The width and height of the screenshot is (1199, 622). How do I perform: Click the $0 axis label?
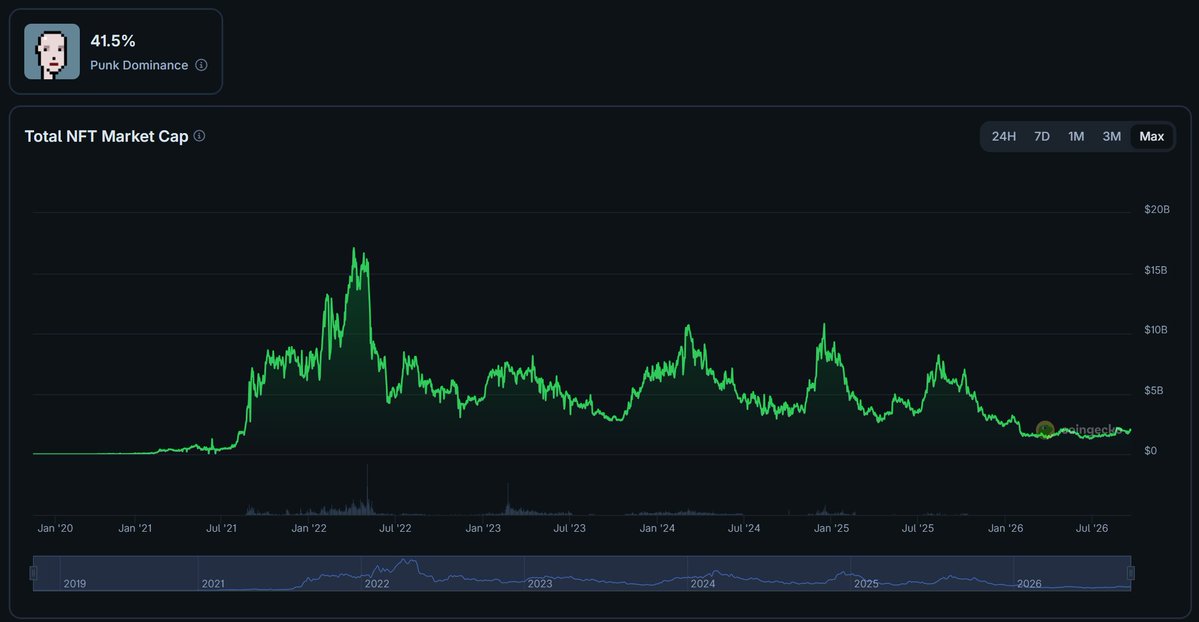[1150, 451]
